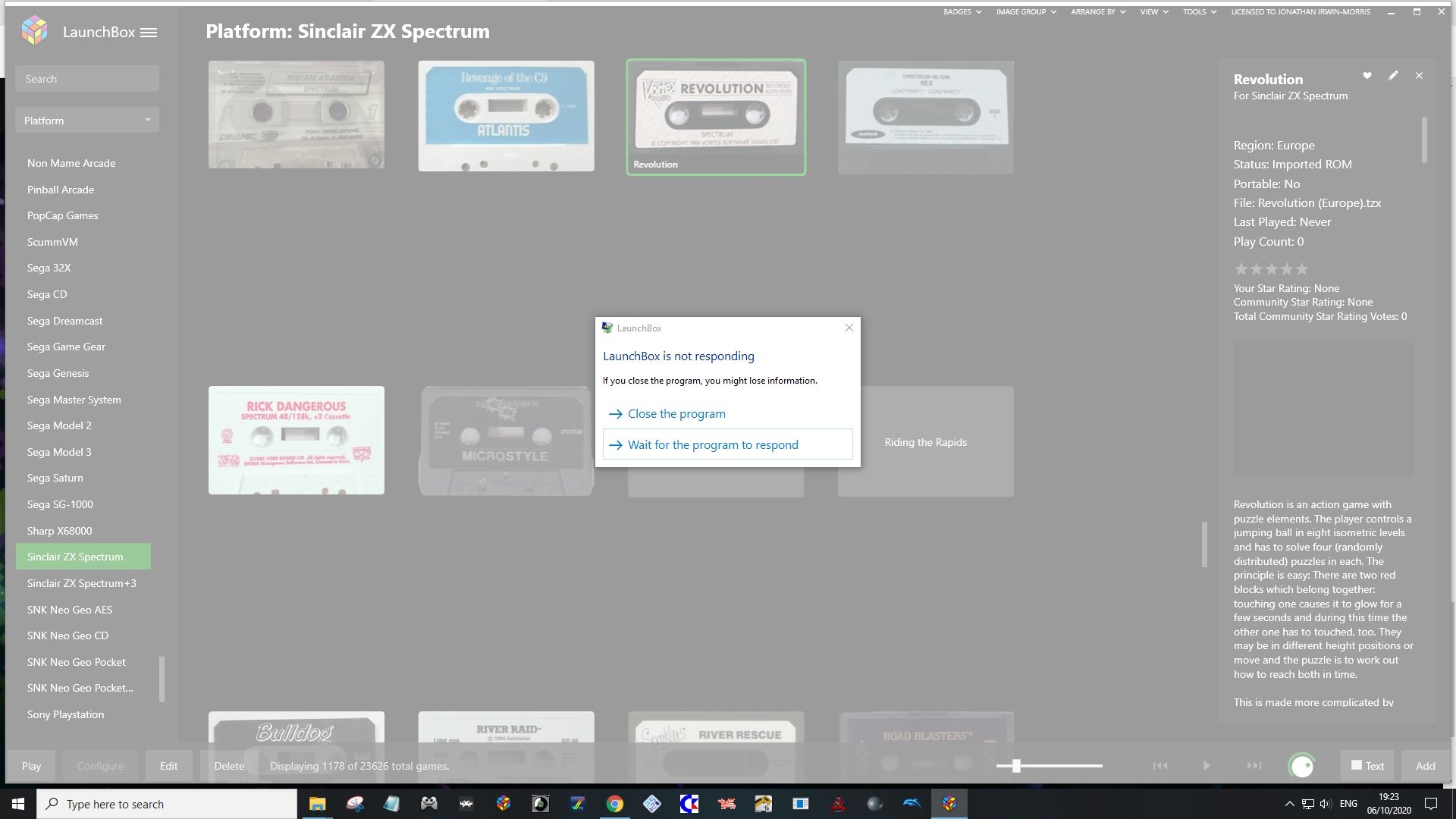Select PopCap Games platform
Image resolution: width=1456 pixels, height=819 pixels.
pyautogui.click(x=63, y=215)
